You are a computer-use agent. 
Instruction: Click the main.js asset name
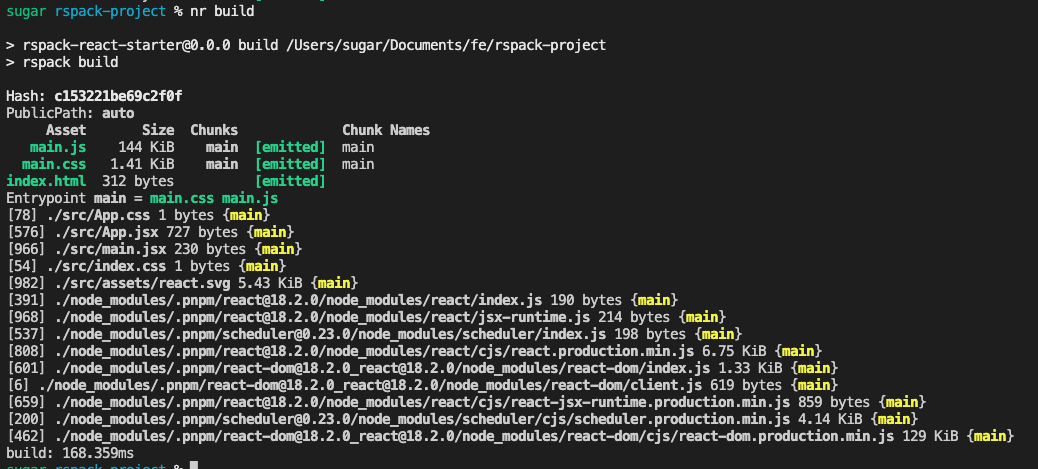(58, 147)
